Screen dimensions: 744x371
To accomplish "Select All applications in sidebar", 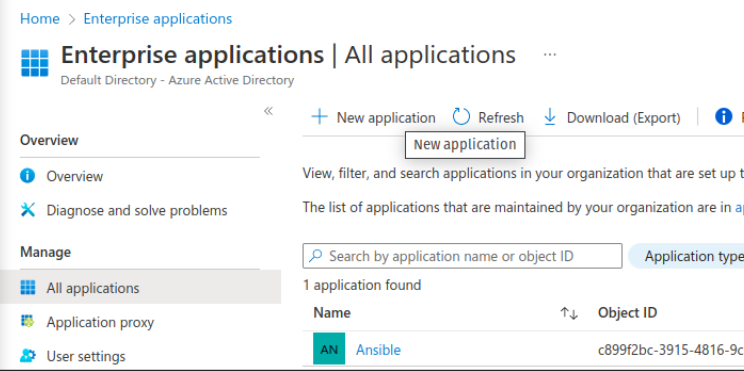I will pyautogui.click(x=140, y=288).
